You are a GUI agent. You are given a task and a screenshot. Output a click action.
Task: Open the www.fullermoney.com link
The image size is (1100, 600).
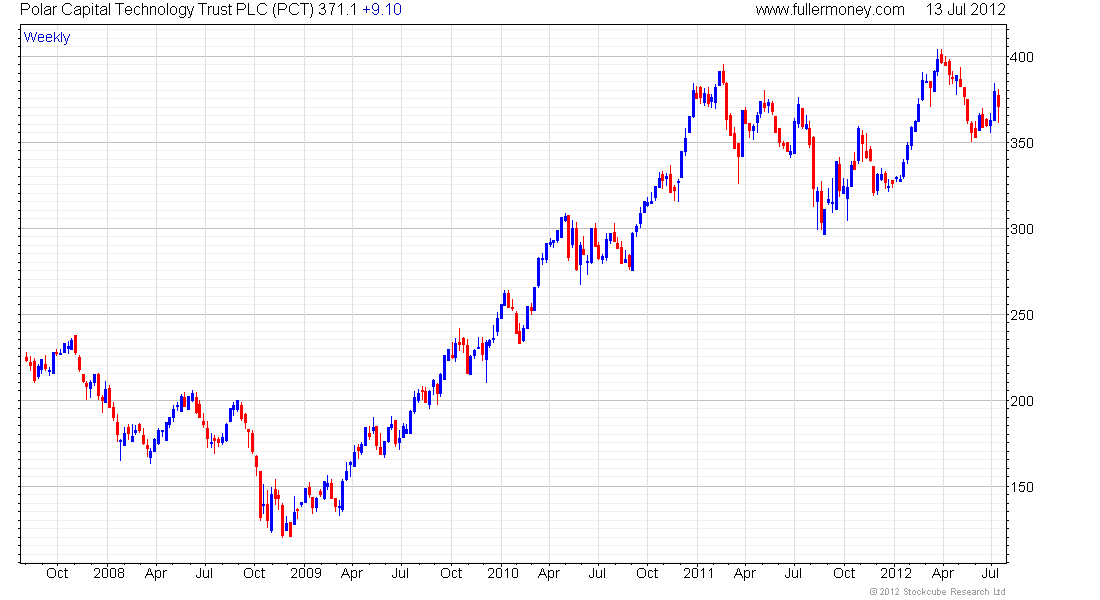pyautogui.click(x=830, y=10)
